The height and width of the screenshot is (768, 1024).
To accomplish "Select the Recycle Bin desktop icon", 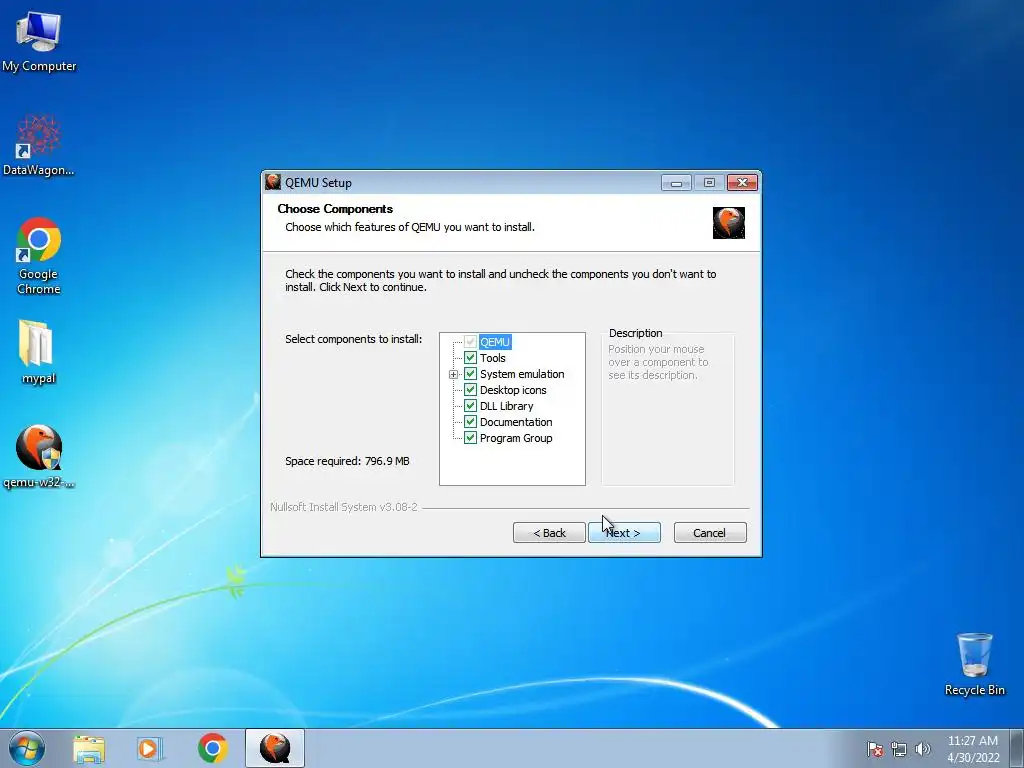I will coord(974,664).
